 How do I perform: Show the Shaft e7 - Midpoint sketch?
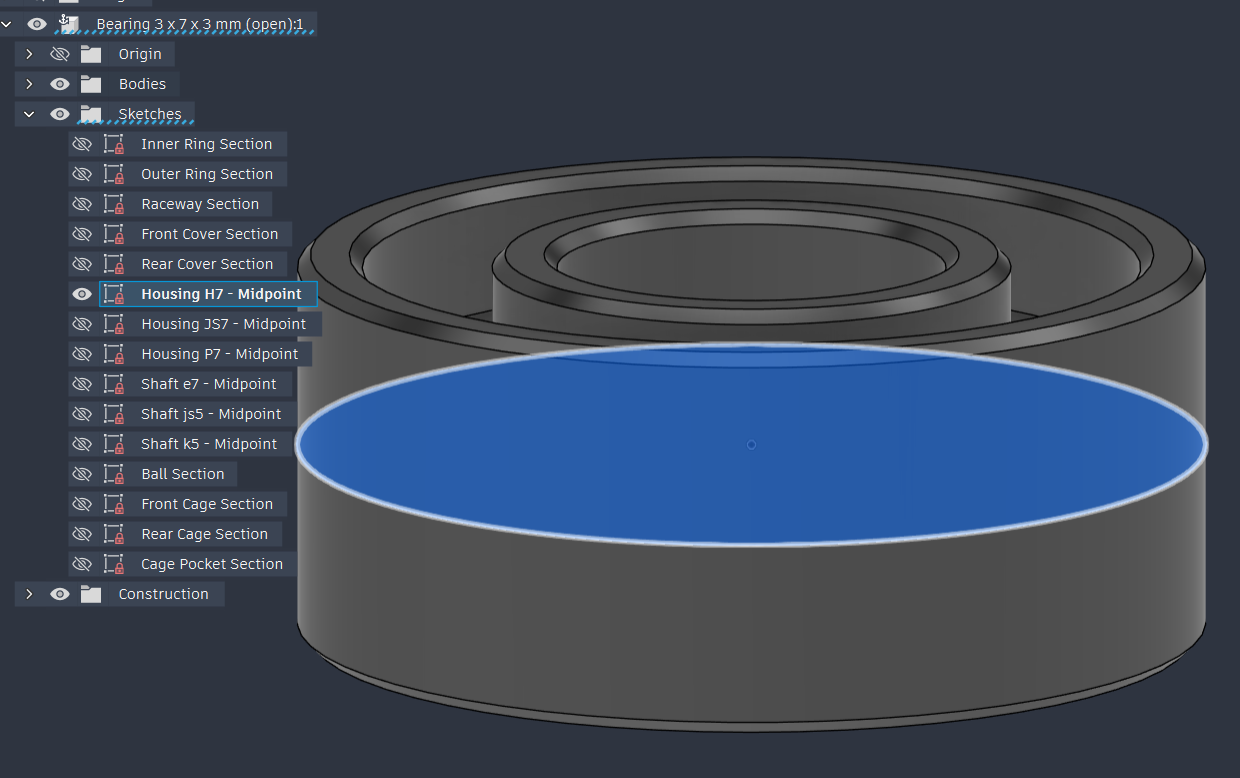click(82, 384)
